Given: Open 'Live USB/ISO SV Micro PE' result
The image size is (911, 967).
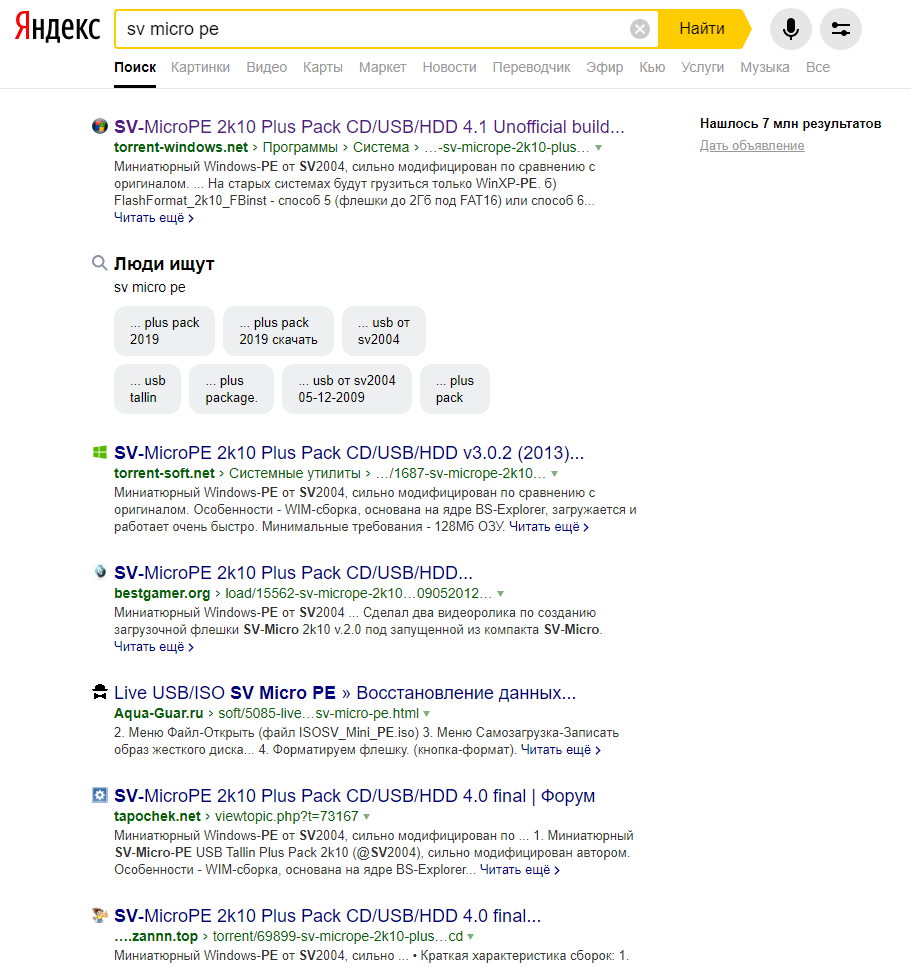Looking at the screenshot, I should [345, 693].
